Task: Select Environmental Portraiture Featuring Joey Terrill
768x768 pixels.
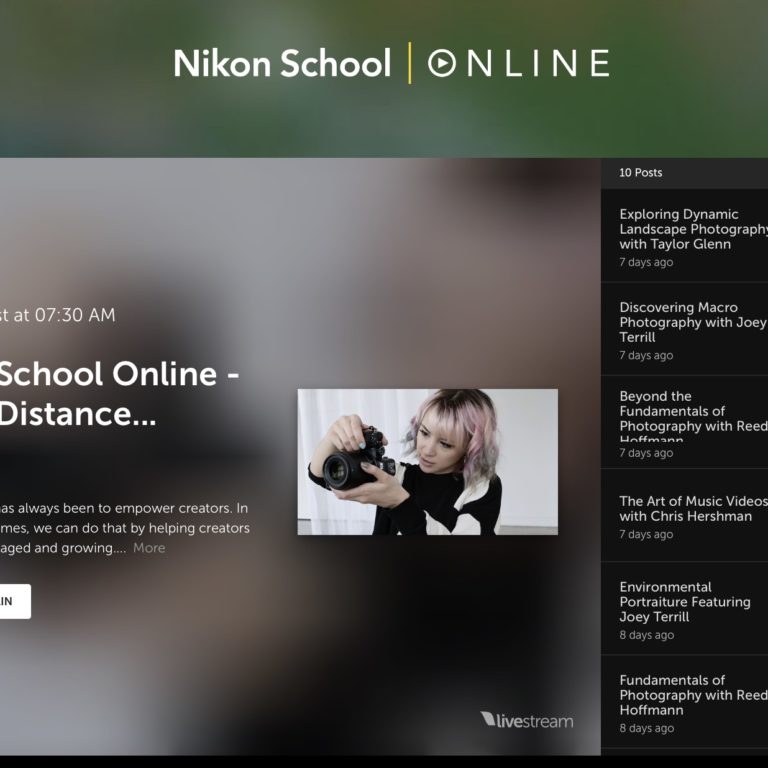Action: tap(684, 602)
